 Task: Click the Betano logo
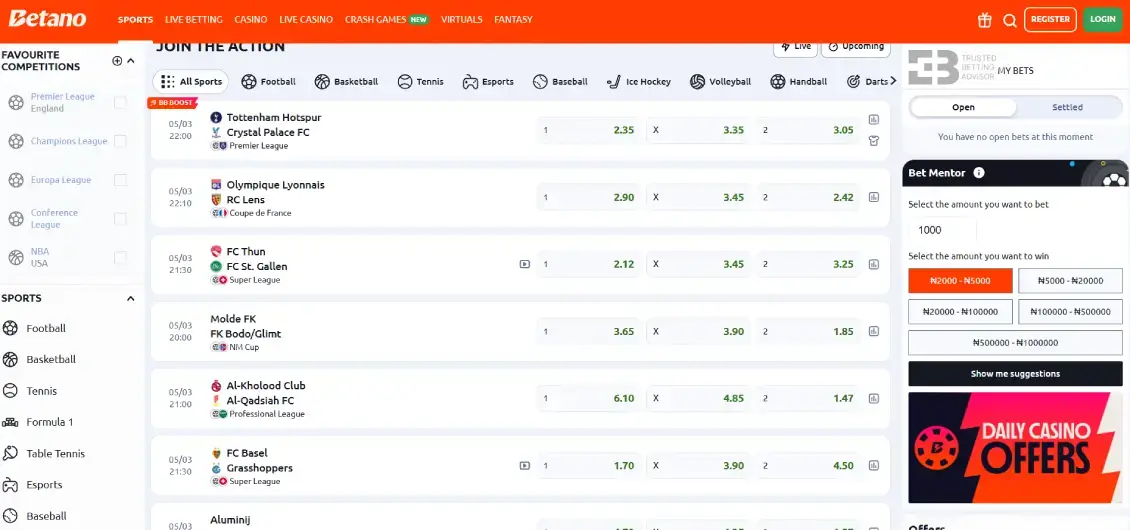pyautogui.click(x=48, y=19)
